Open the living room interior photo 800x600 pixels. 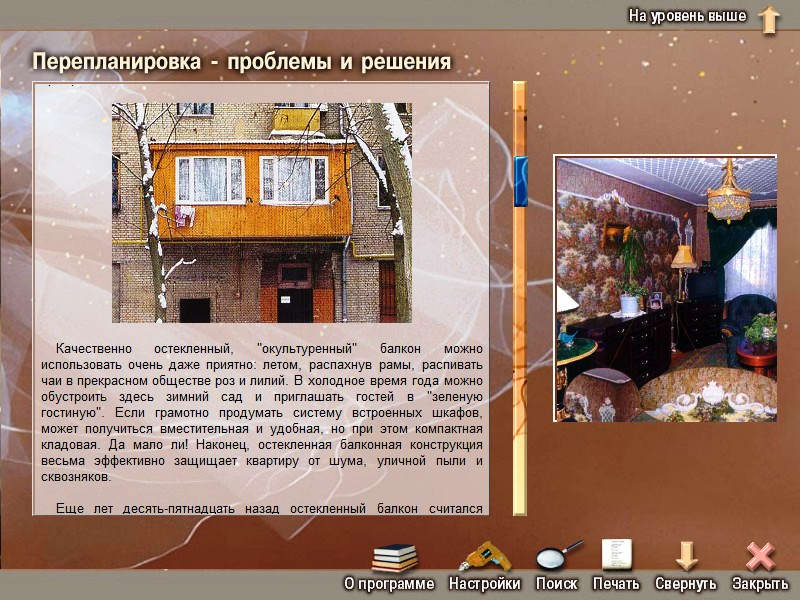pyautogui.click(x=666, y=289)
